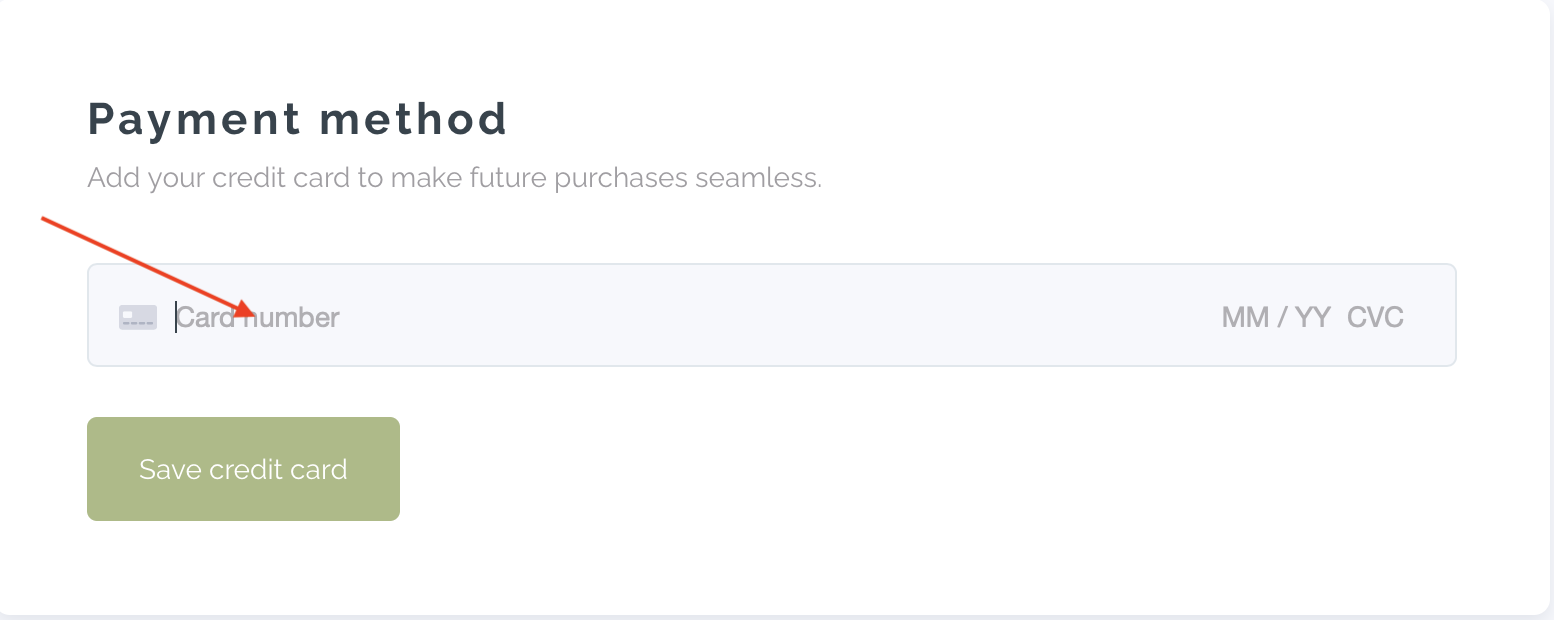Click the 'future purchases' words in the subtitle
The width and height of the screenshot is (1554, 620).
587,179
